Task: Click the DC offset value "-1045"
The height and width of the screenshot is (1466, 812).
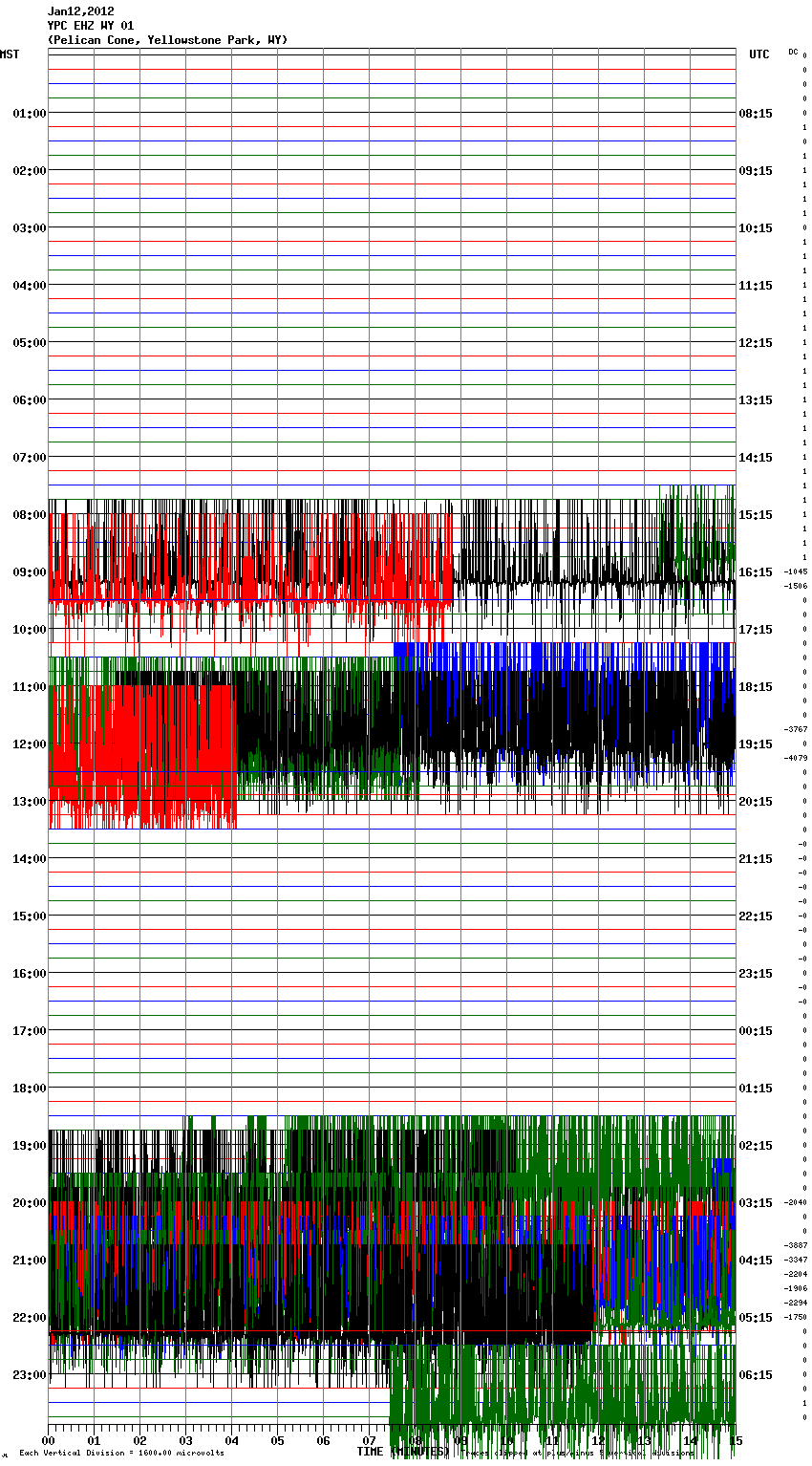Action: (x=796, y=571)
